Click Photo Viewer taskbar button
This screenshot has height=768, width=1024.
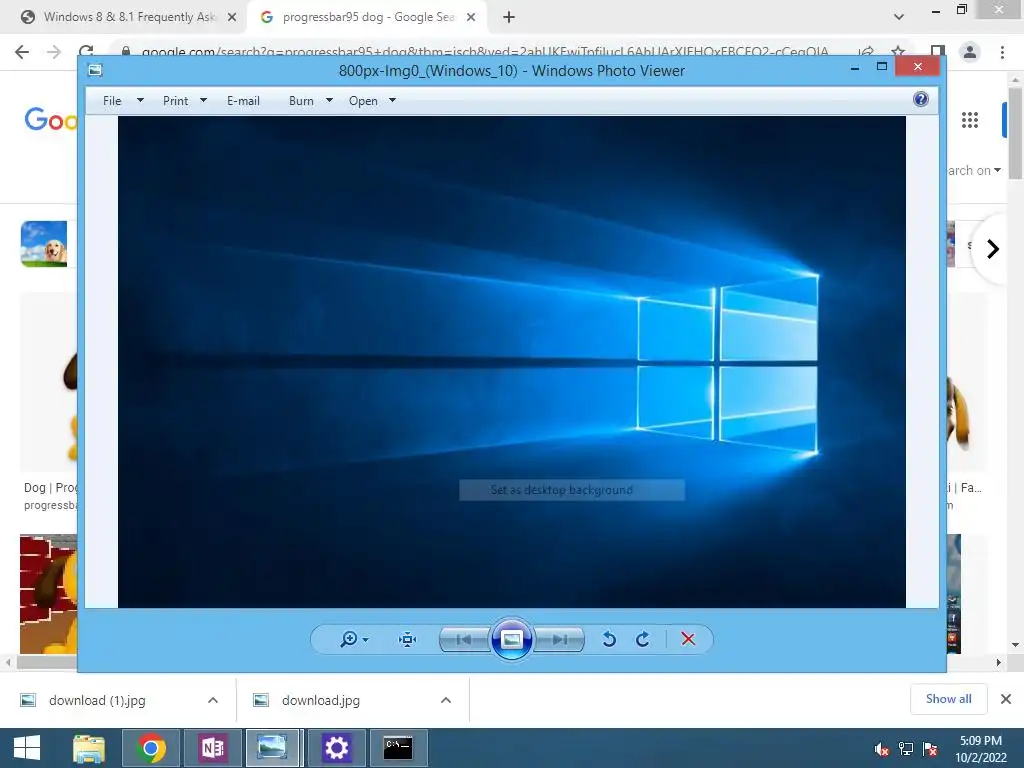272,748
